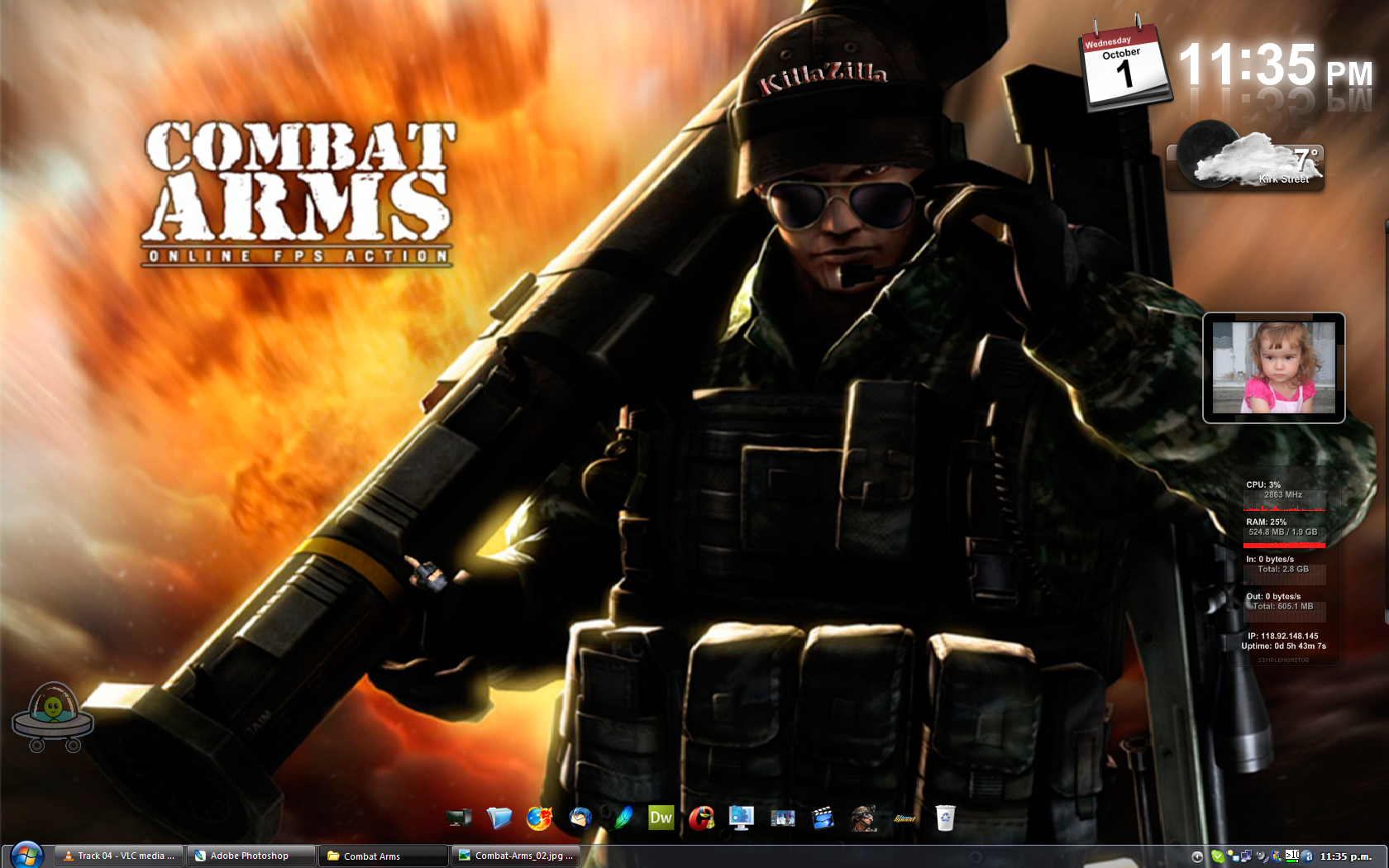
Task: Open the weather gadget showing 7°
Action: pyautogui.click(x=1246, y=157)
